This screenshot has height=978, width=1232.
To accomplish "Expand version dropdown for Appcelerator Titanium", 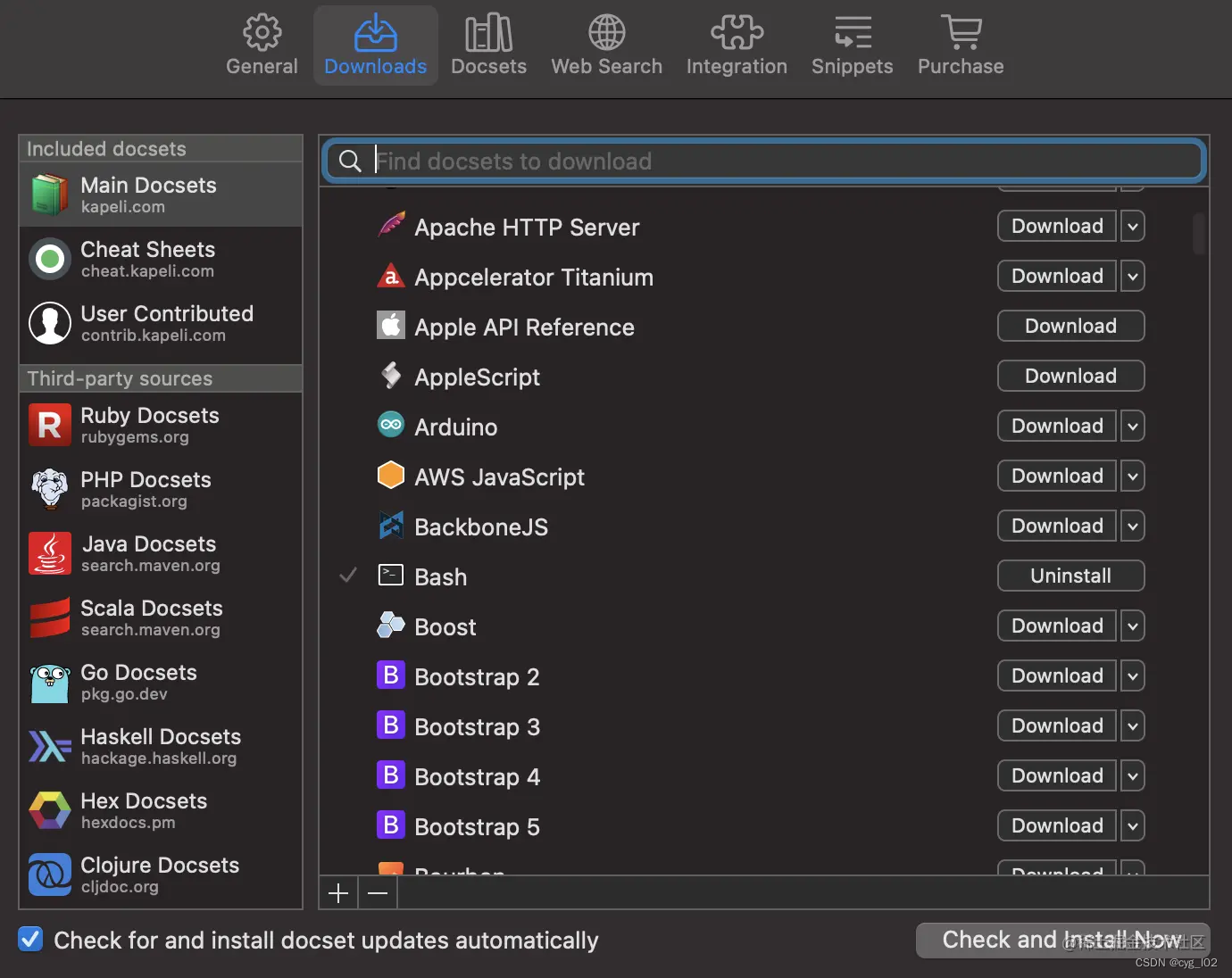I will coord(1132,276).
